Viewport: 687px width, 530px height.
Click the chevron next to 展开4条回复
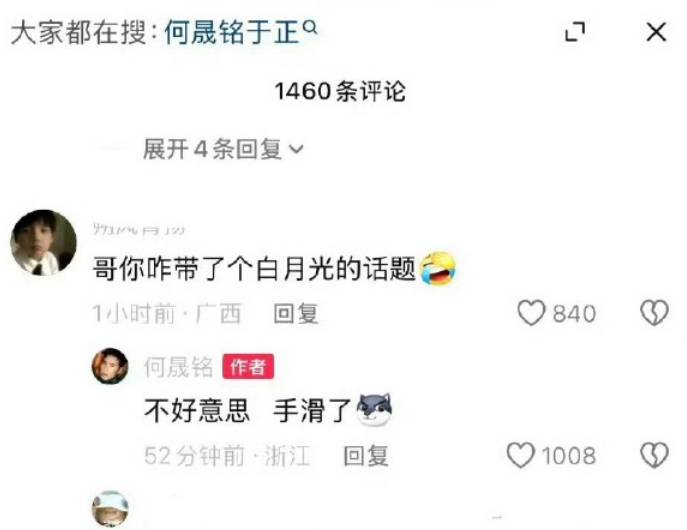296,149
